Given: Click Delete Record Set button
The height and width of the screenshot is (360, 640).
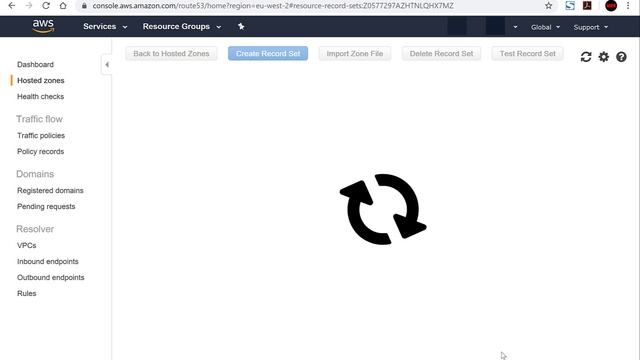Looking at the screenshot, I should coord(441,53).
